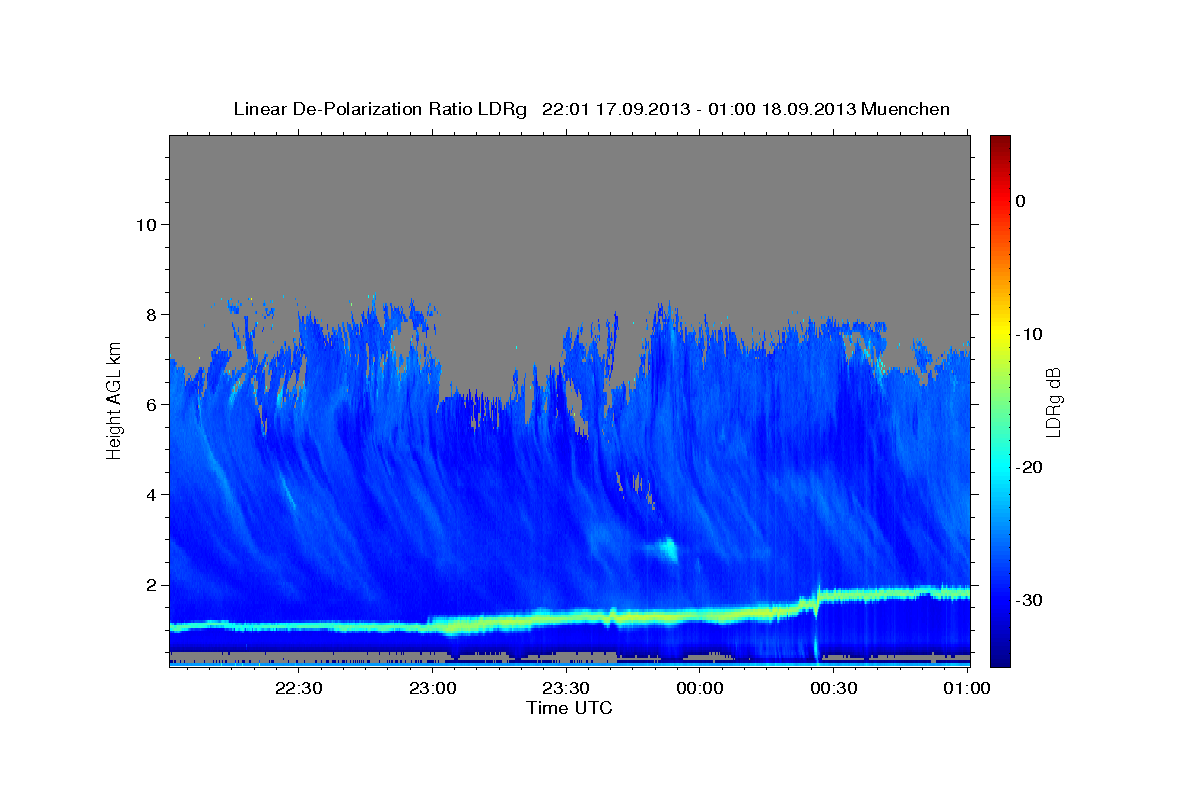Image resolution: width=1200 pixels, height=800 pixels.
Task: Click the 'Time UTC' axis label
Action: point(569,708)
